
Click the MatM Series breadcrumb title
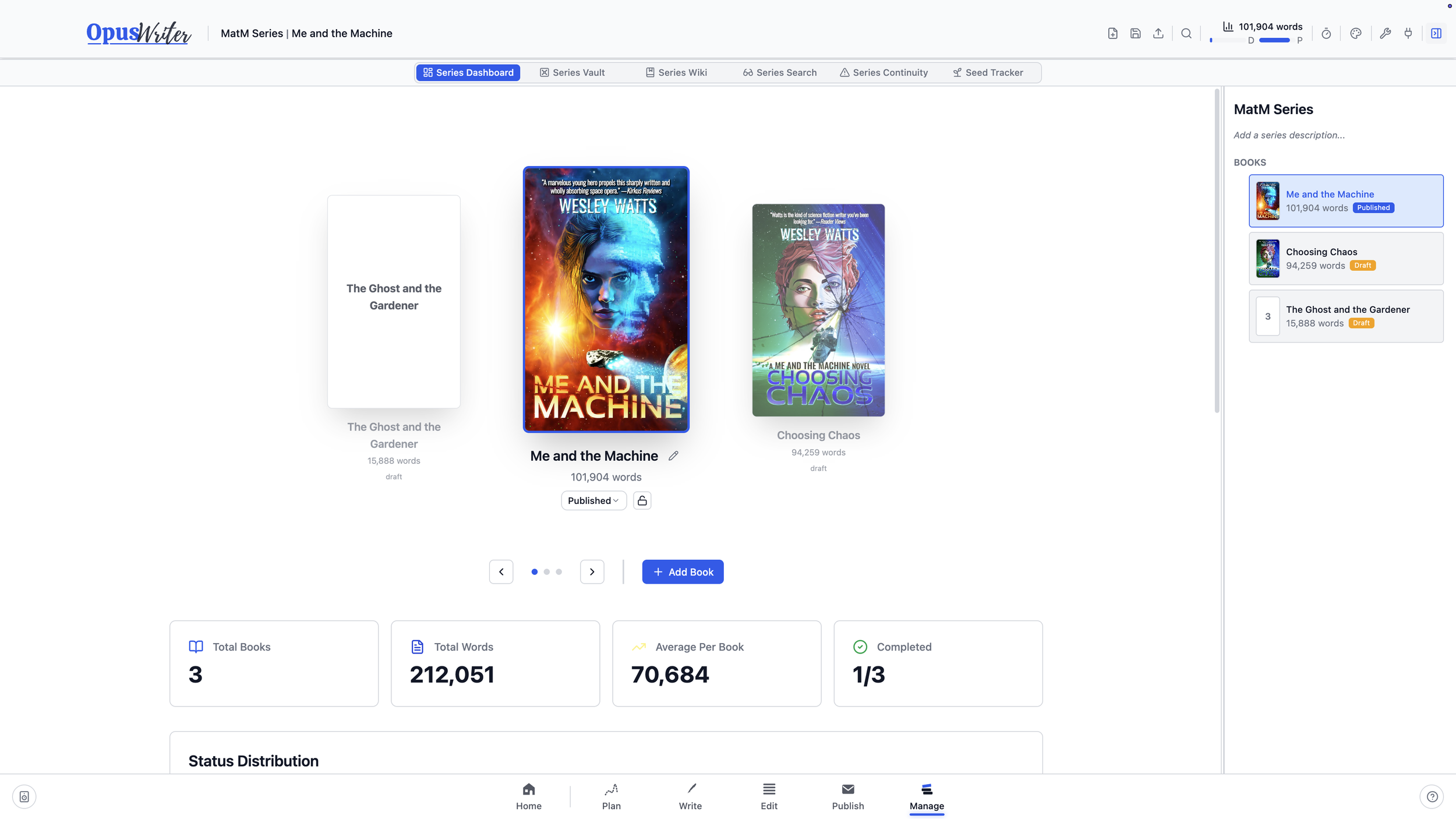tap(252, 33)
